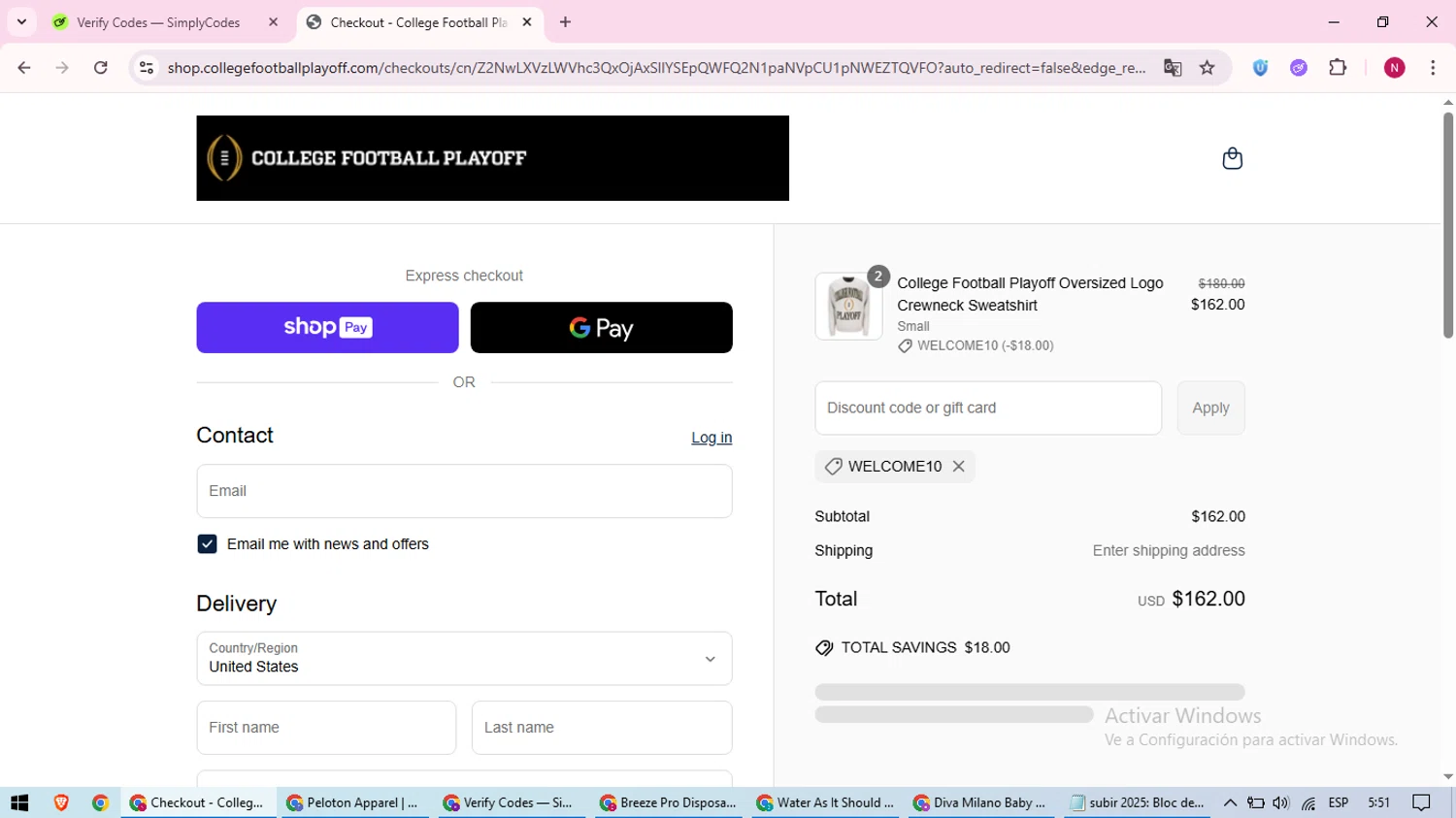Change the ESP input language

[x=1339, y=802]
